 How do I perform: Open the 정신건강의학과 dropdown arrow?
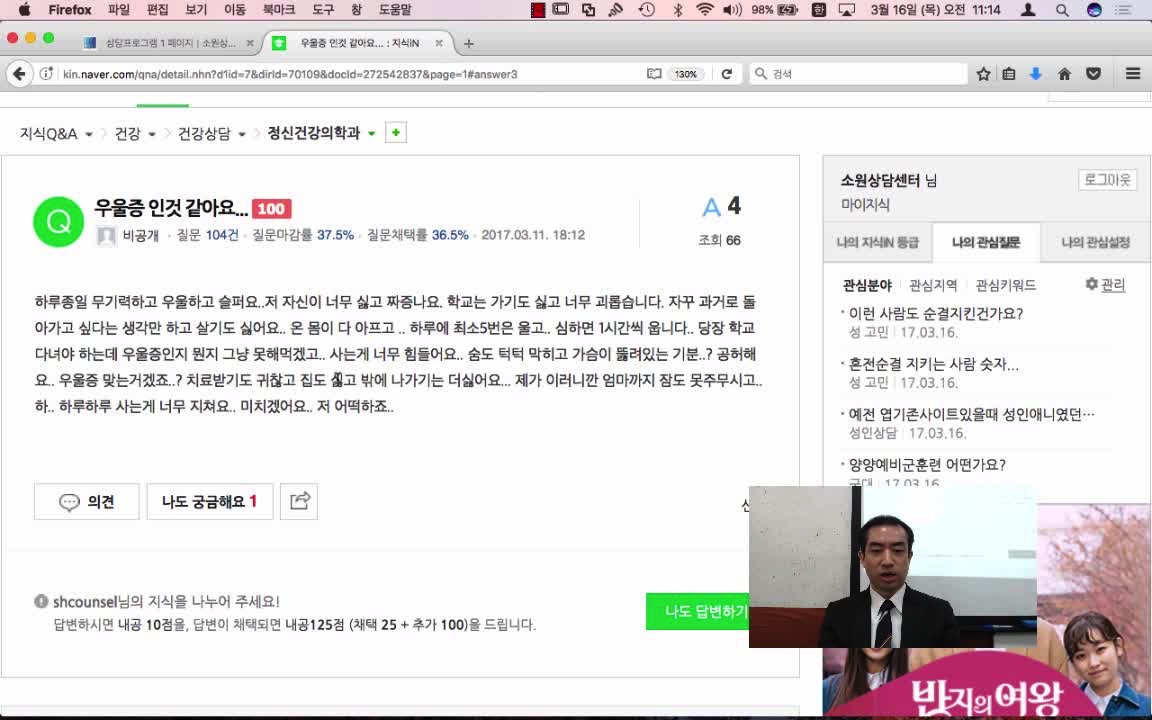(372, 134)
